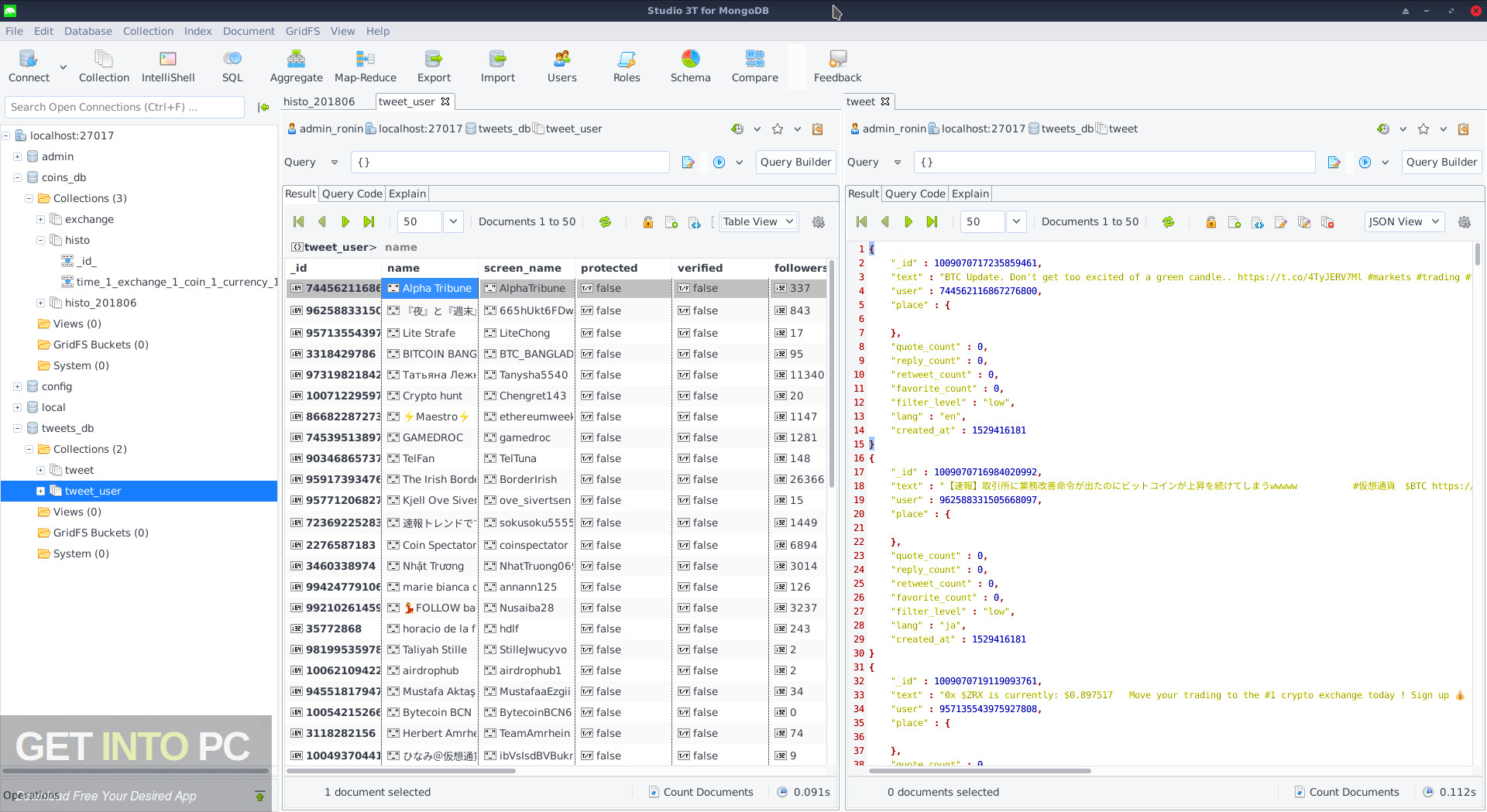Start the Export wizard
This screenshot has height=812, width=1487.
point(434,66)
